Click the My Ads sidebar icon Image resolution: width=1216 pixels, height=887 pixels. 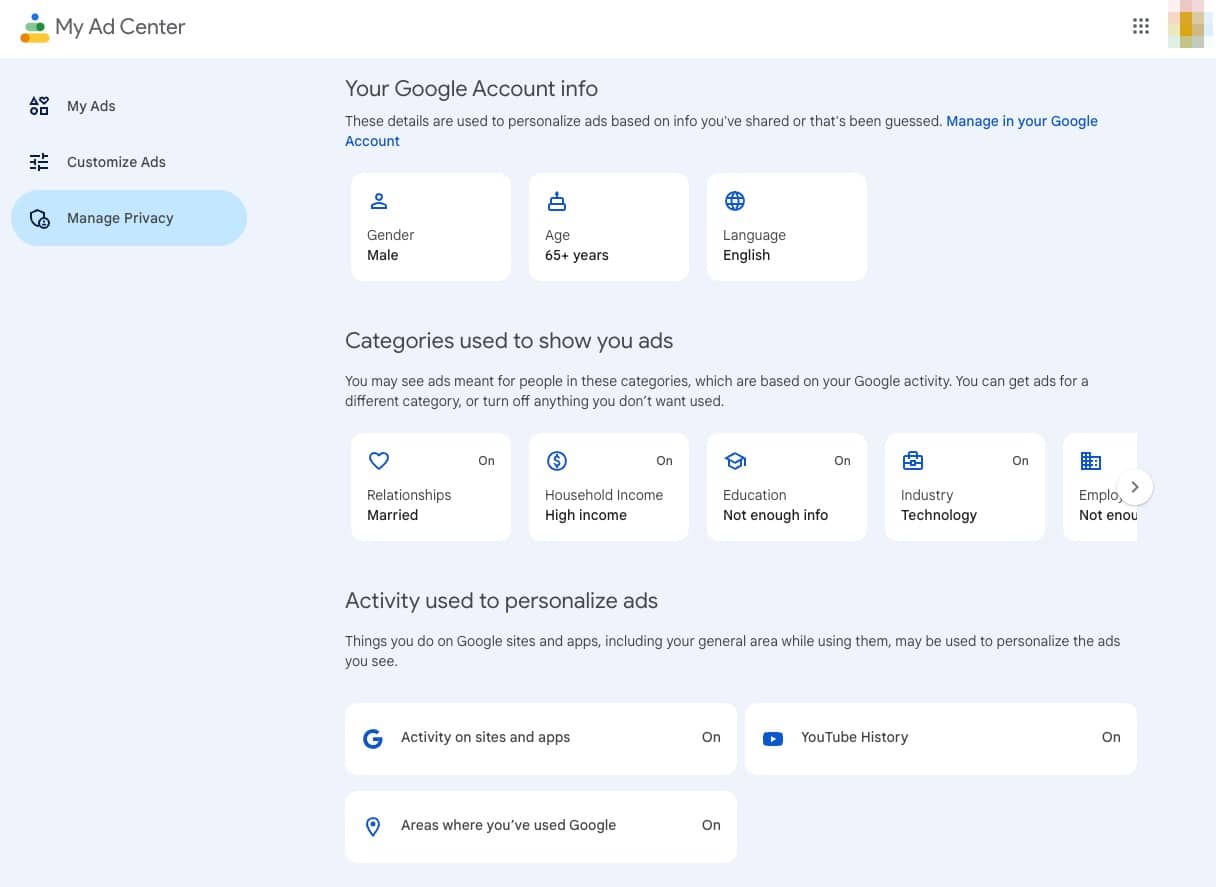39,106
